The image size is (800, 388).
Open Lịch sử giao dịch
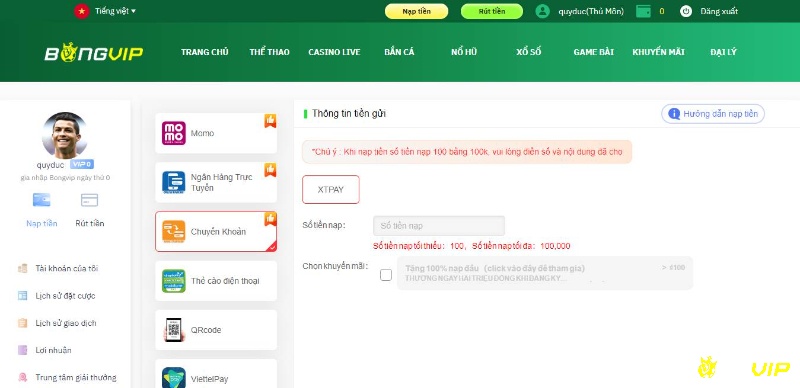pos(66,323)
